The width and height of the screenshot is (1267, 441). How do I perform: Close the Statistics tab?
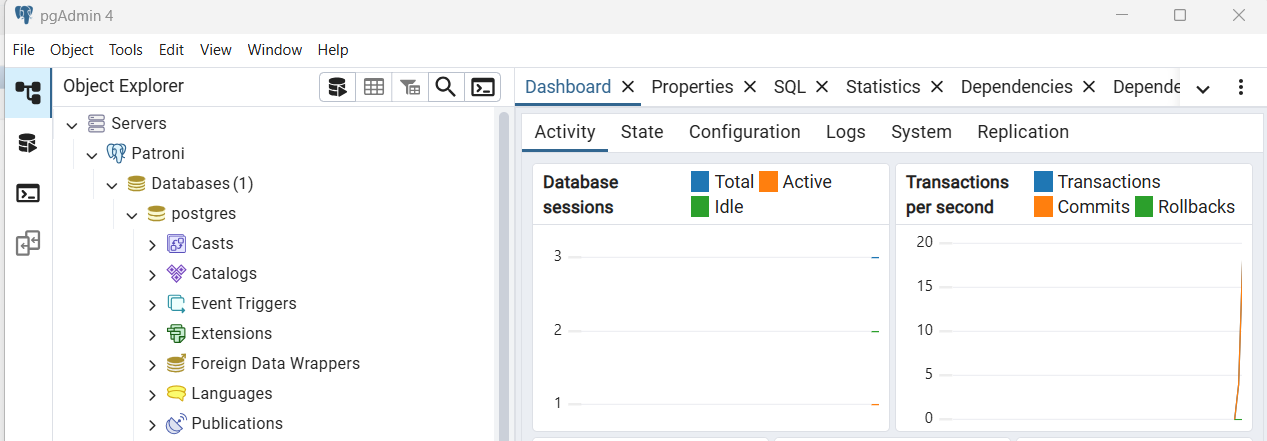937,87
